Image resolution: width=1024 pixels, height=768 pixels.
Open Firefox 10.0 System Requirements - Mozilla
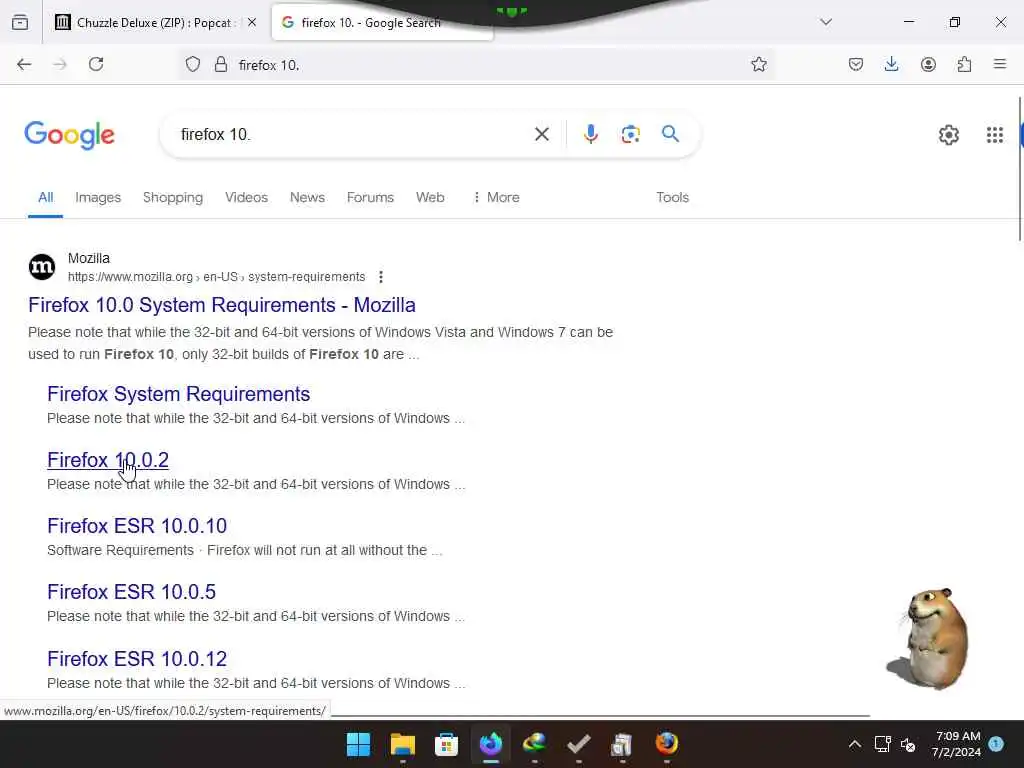coord(222,305)
